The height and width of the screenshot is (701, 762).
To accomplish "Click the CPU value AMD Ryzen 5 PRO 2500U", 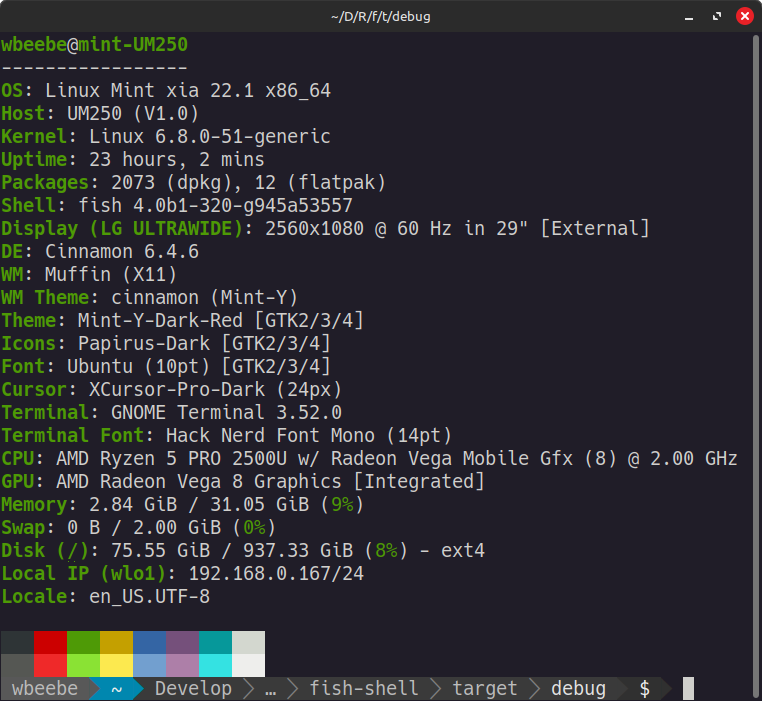I will point(171,458).
